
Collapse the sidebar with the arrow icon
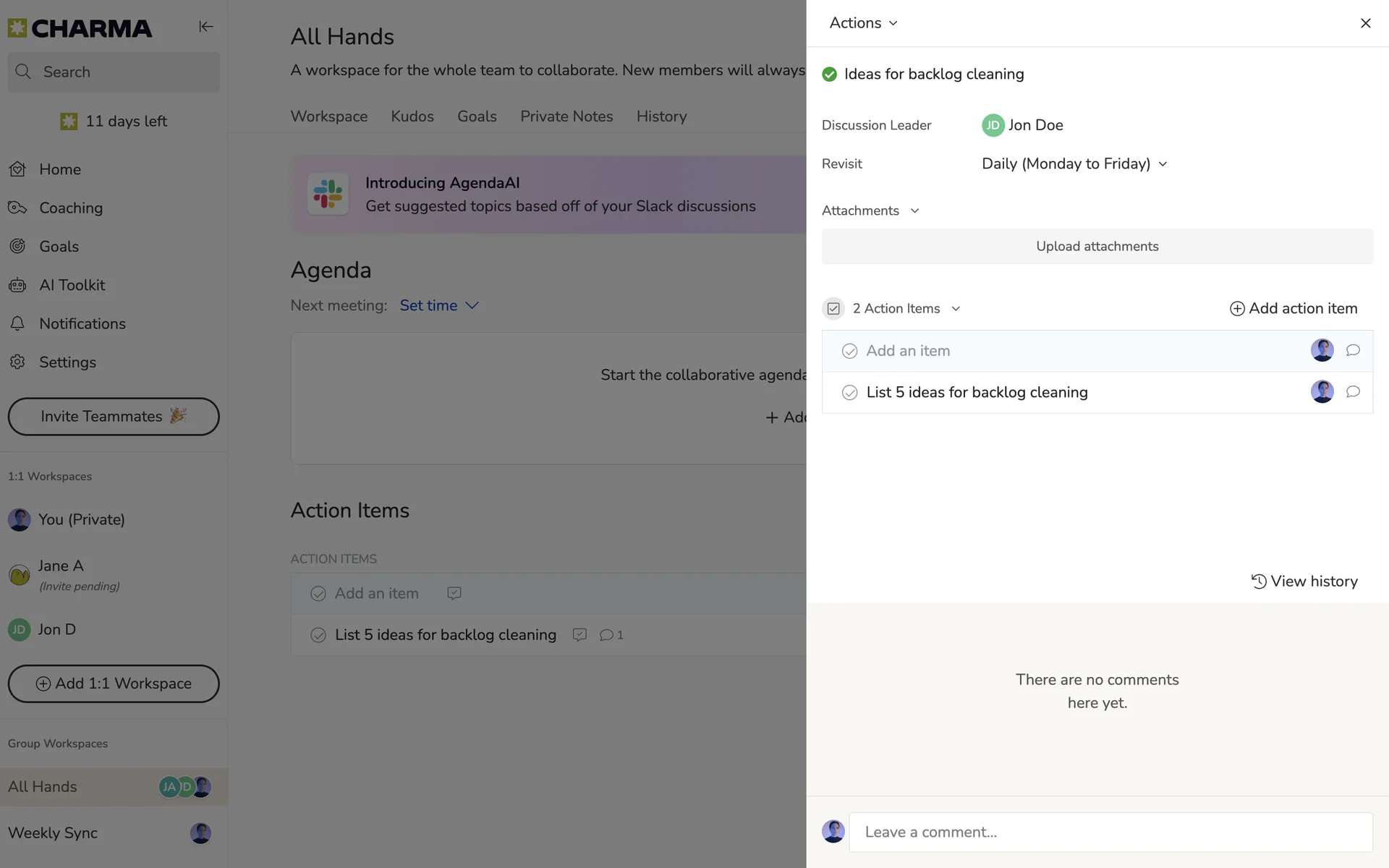click(205, 27)
